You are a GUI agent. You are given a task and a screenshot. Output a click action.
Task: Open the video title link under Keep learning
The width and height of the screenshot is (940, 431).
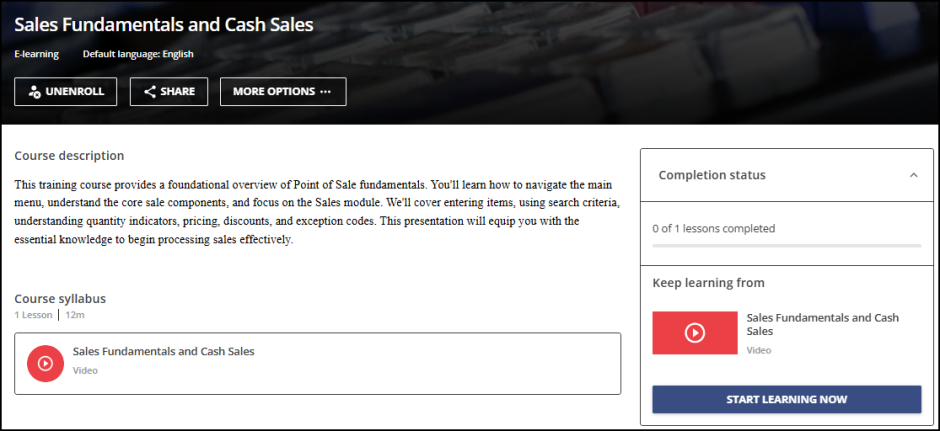pos(822,323)
